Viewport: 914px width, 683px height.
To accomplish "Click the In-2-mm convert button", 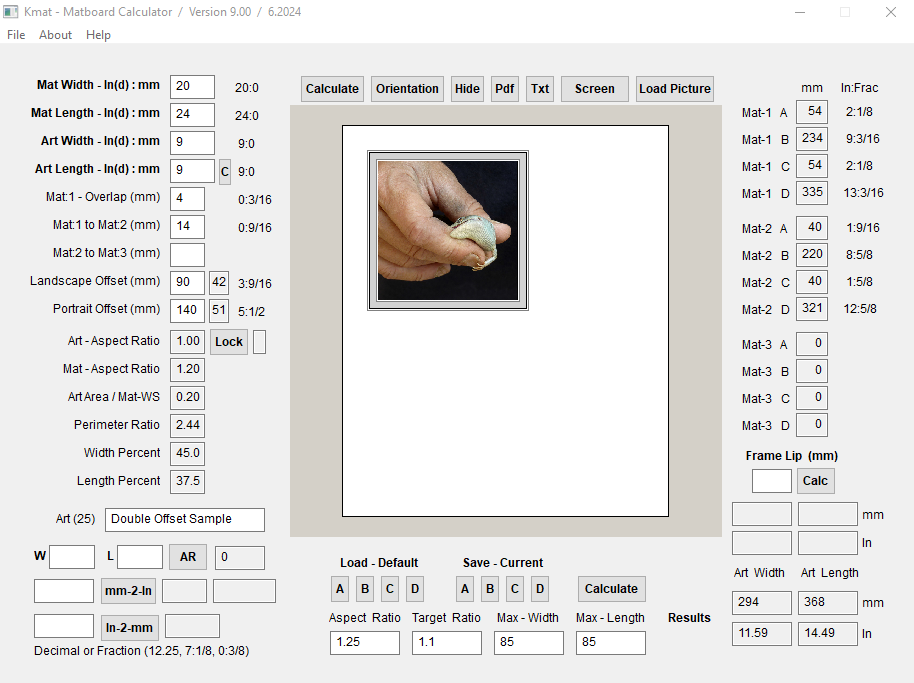I will pyautogui.click(x=128, y=627).
